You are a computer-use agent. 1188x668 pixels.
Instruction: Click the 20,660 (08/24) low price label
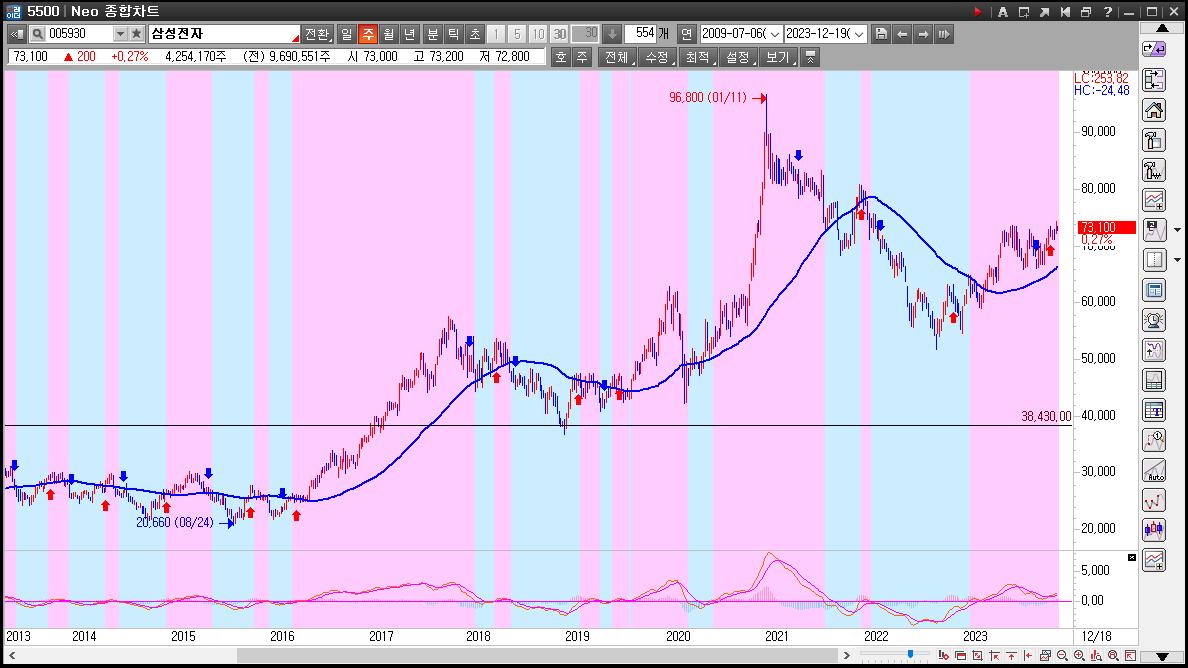(x=175, y=523)
